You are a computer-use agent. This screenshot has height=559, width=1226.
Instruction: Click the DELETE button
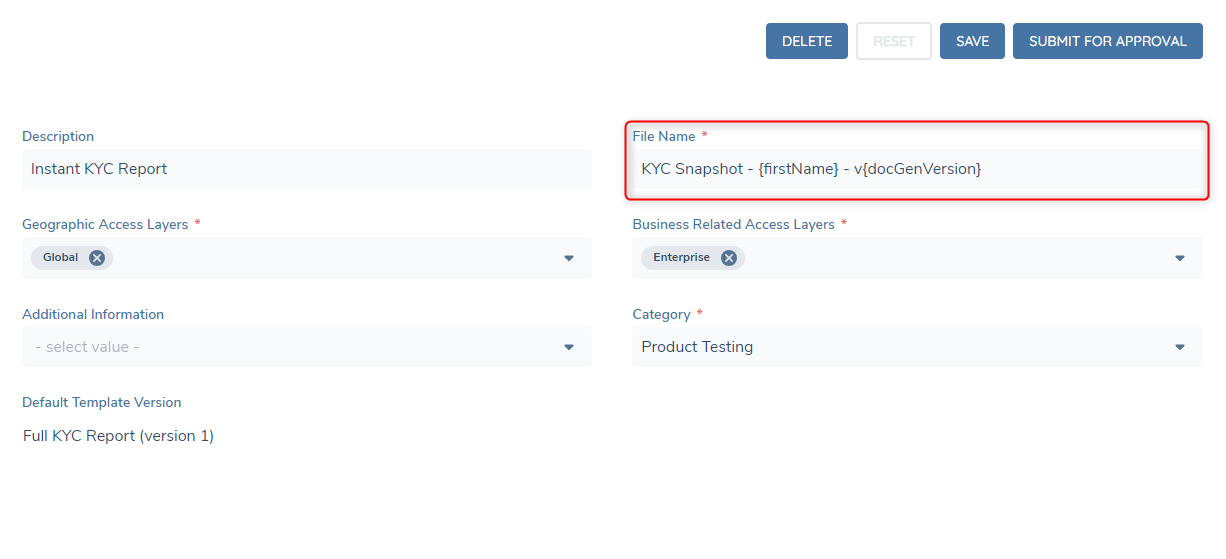pyautogui.click(x=806, y=41)
